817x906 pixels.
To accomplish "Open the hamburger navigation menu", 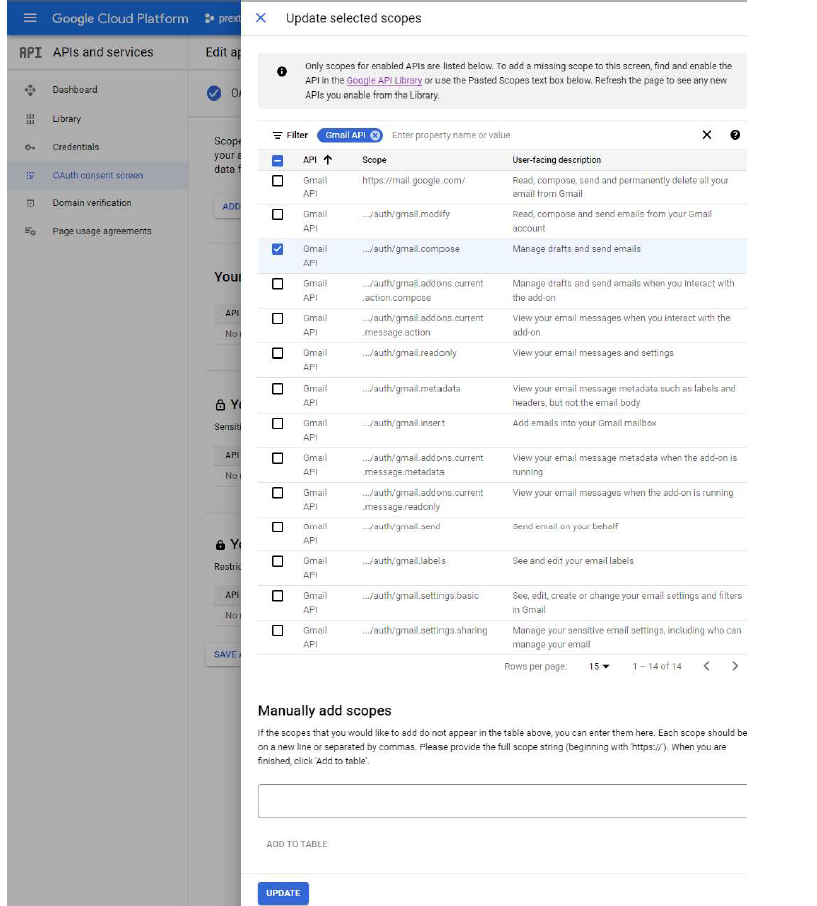I will 30,18.
